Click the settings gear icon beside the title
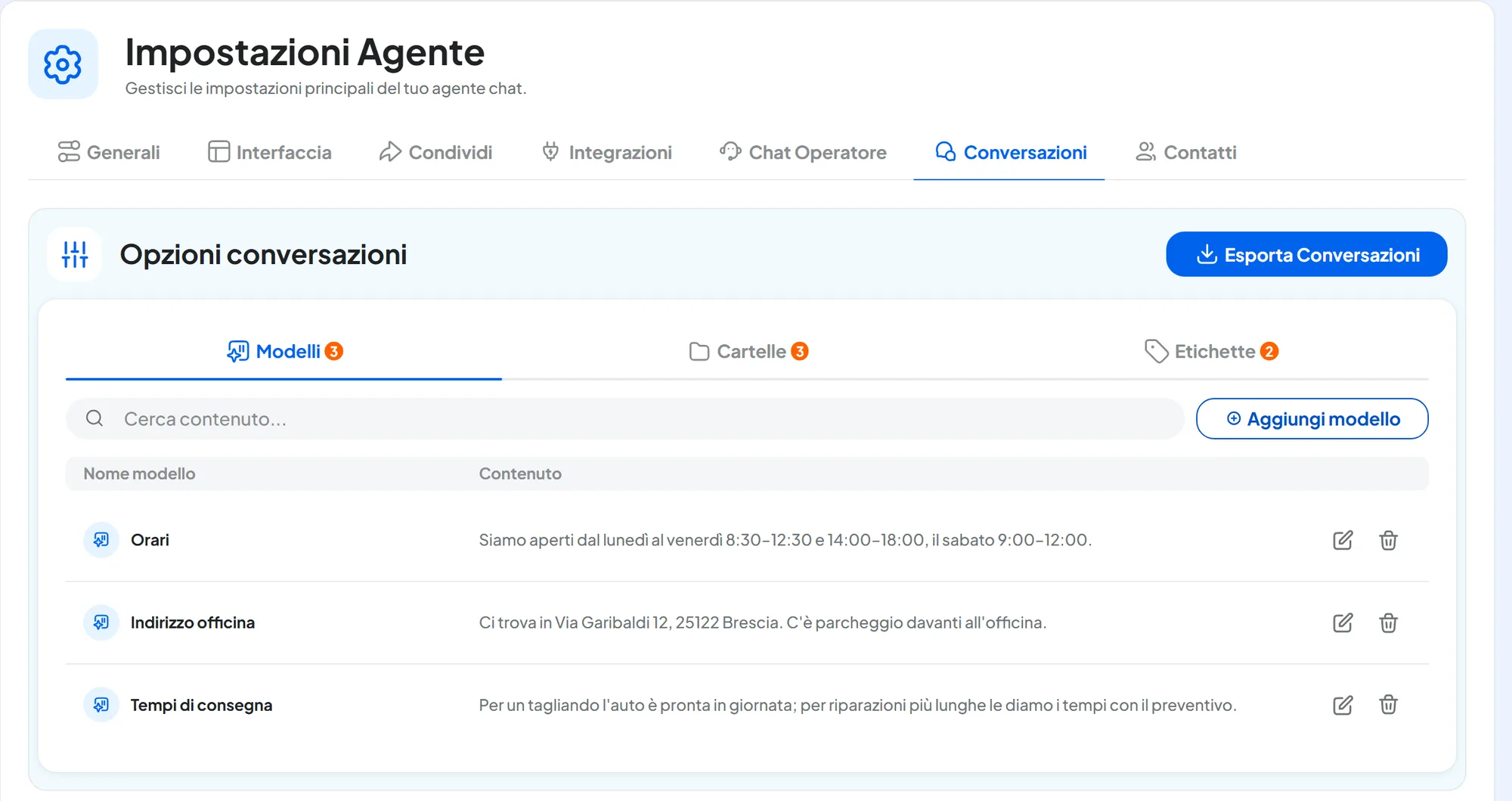 (x=63, y=64)
